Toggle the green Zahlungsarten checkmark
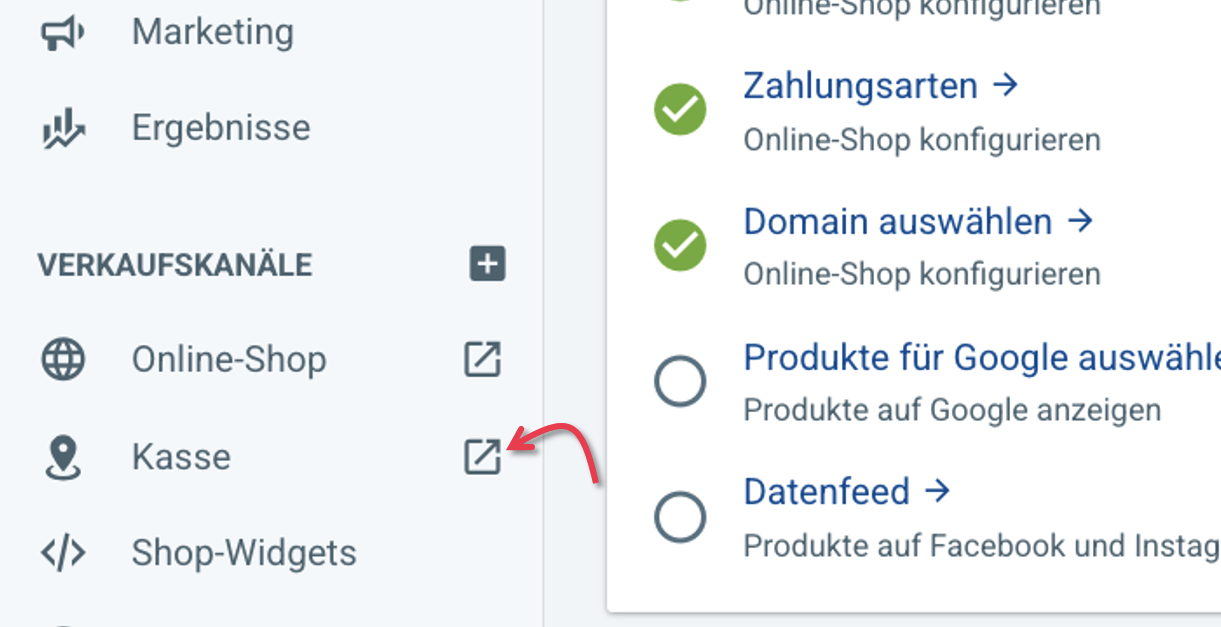1221x627 pixels. (680, 109)
